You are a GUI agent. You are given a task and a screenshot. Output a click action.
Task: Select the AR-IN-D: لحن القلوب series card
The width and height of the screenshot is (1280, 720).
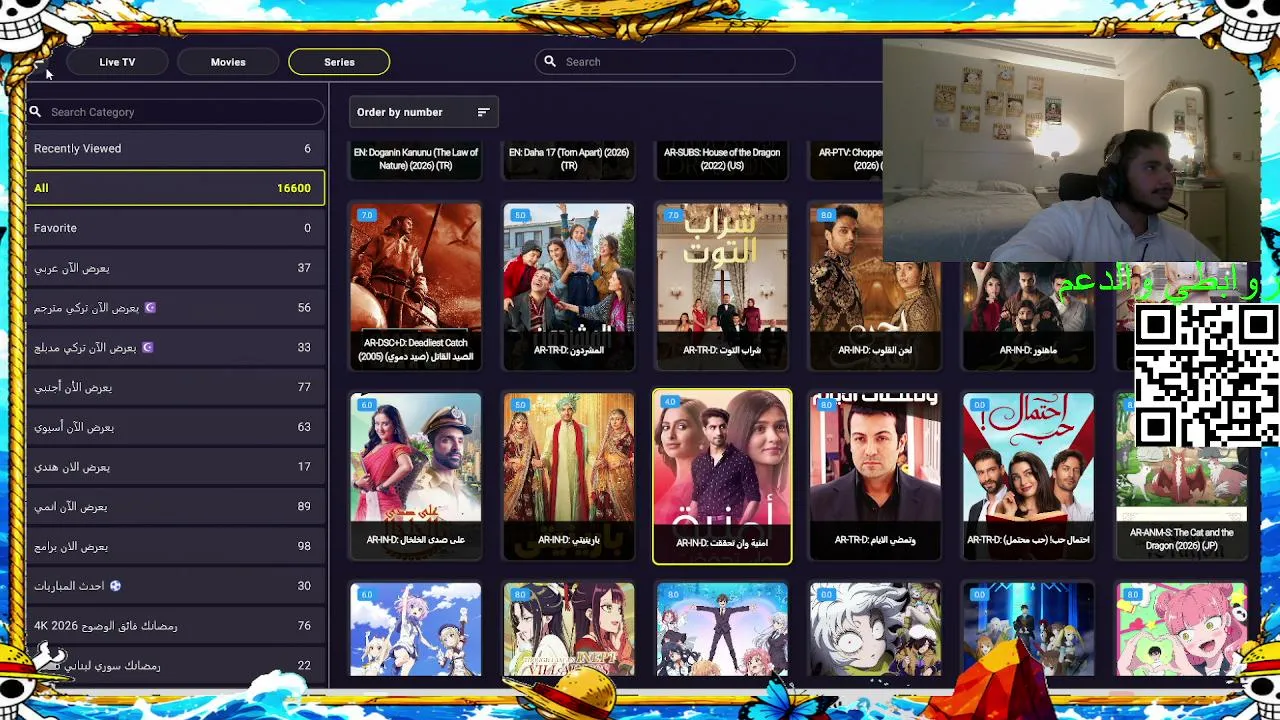point(875,287)
